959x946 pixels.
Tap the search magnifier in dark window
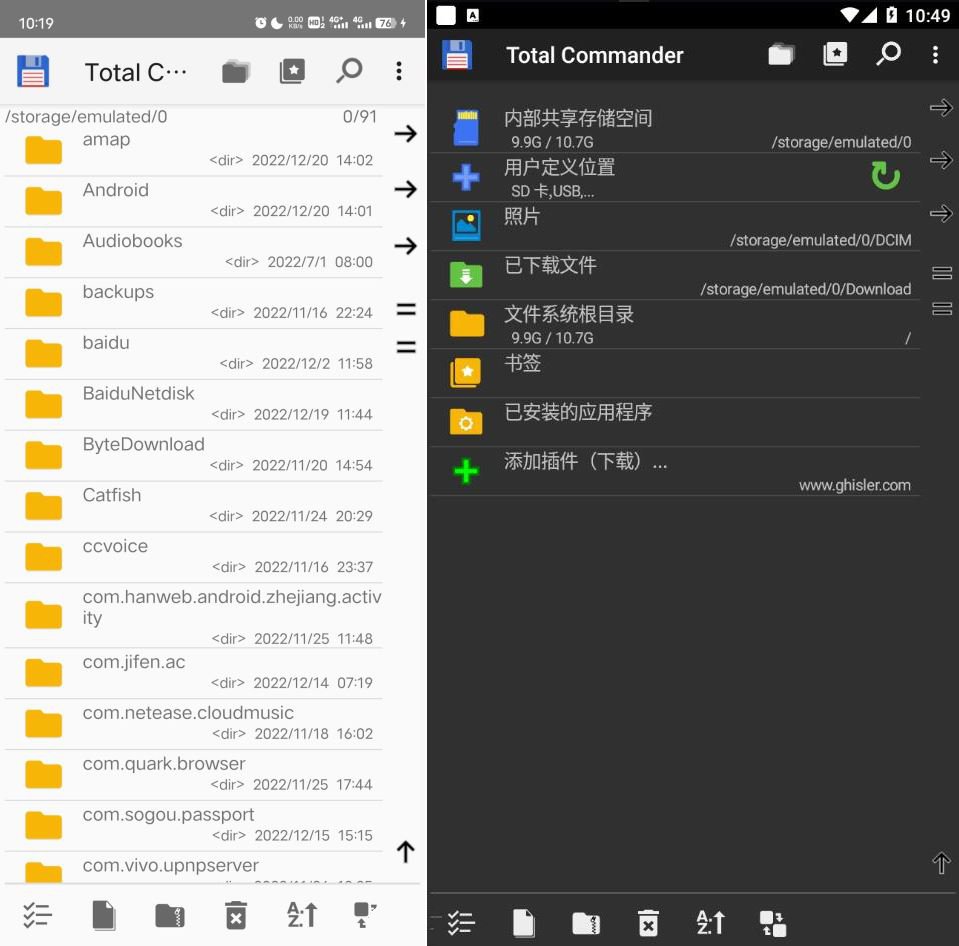(x=888, y=54)
